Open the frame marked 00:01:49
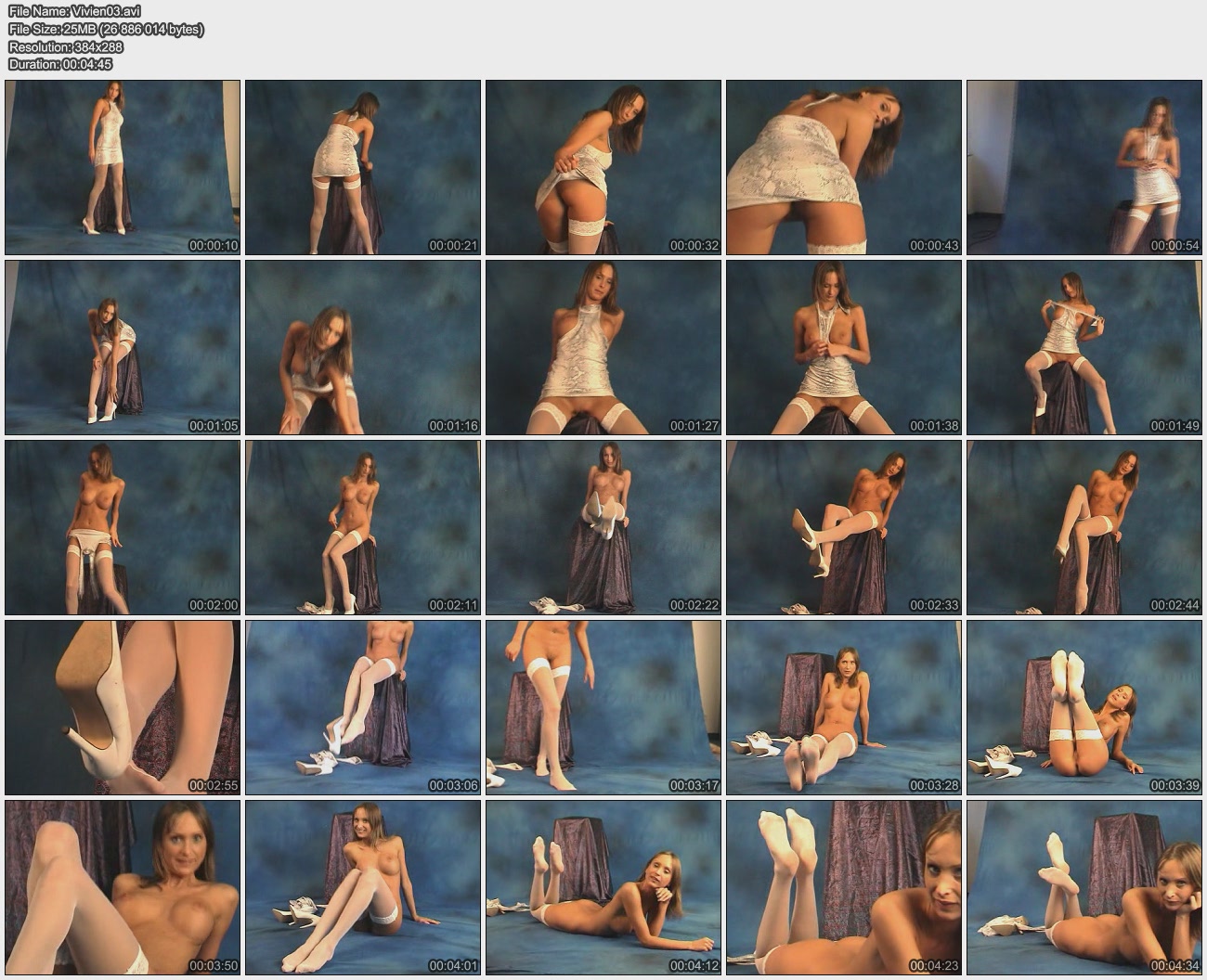This screenshot has width=1207, height=980. [x=1084, y=347]
